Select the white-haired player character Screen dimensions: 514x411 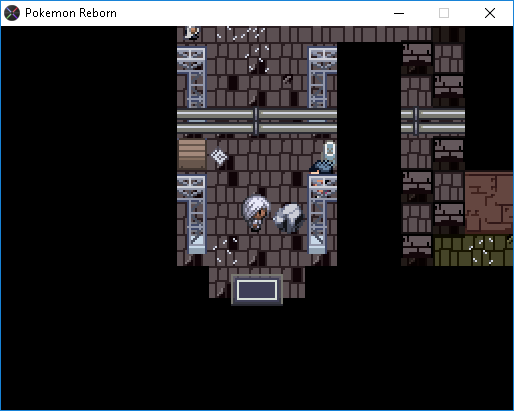(256, 213)
